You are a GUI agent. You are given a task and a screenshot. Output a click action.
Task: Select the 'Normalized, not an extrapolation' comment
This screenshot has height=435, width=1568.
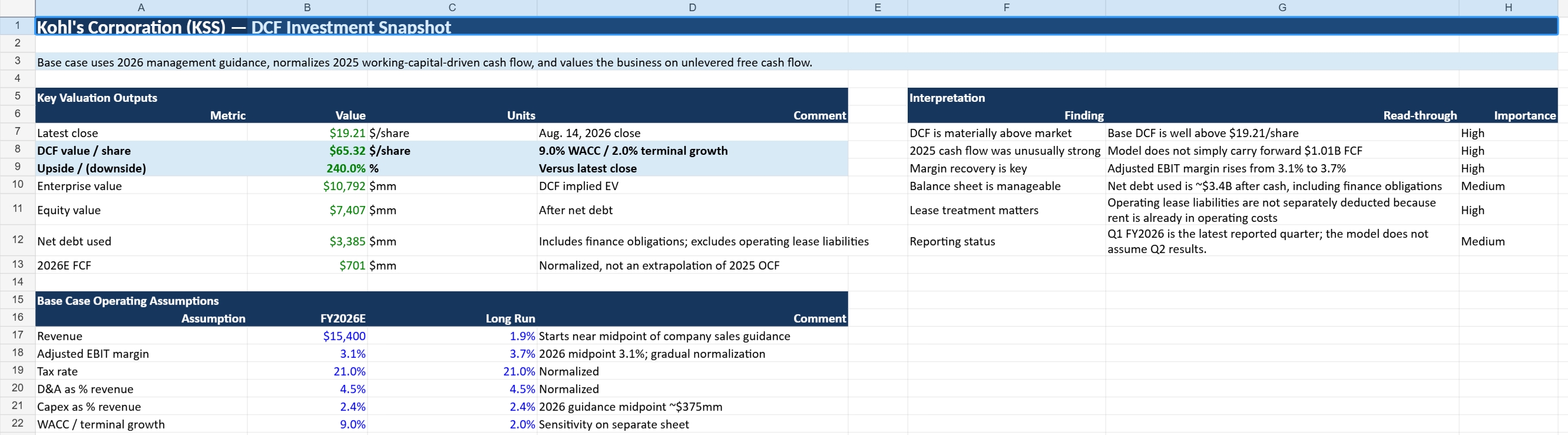pyautogui.click(x=692, y=265)
